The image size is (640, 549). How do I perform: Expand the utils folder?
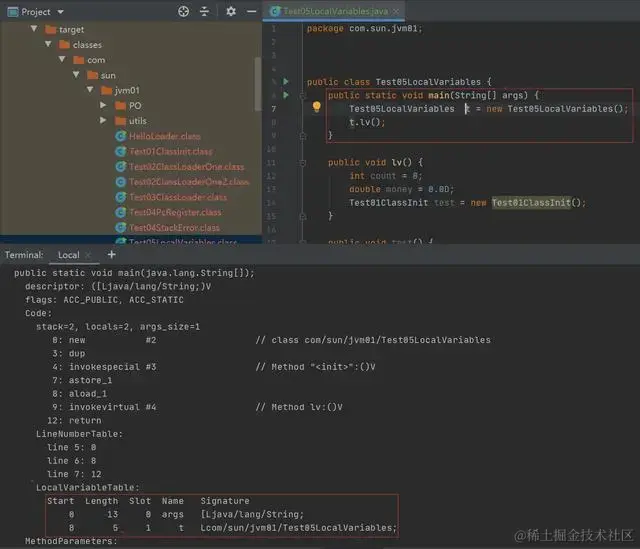coord(103,120)
